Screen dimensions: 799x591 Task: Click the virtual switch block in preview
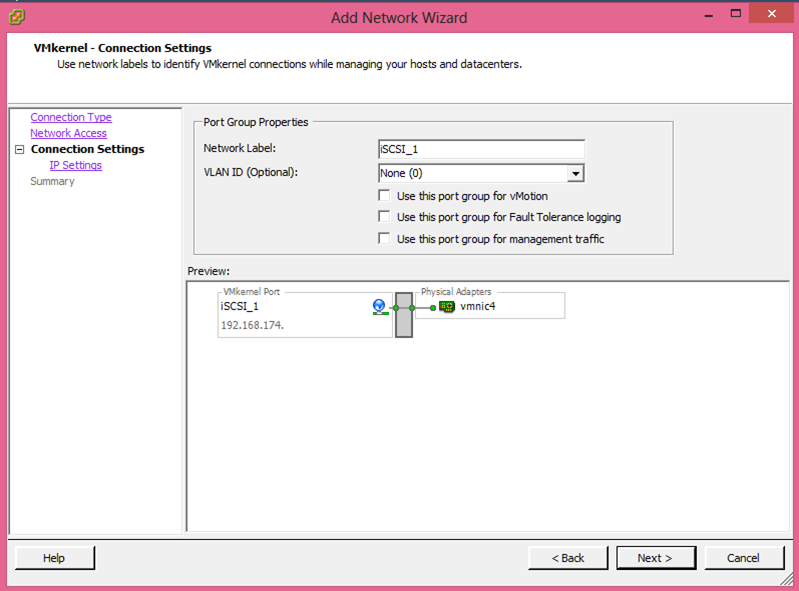[404, 315]
